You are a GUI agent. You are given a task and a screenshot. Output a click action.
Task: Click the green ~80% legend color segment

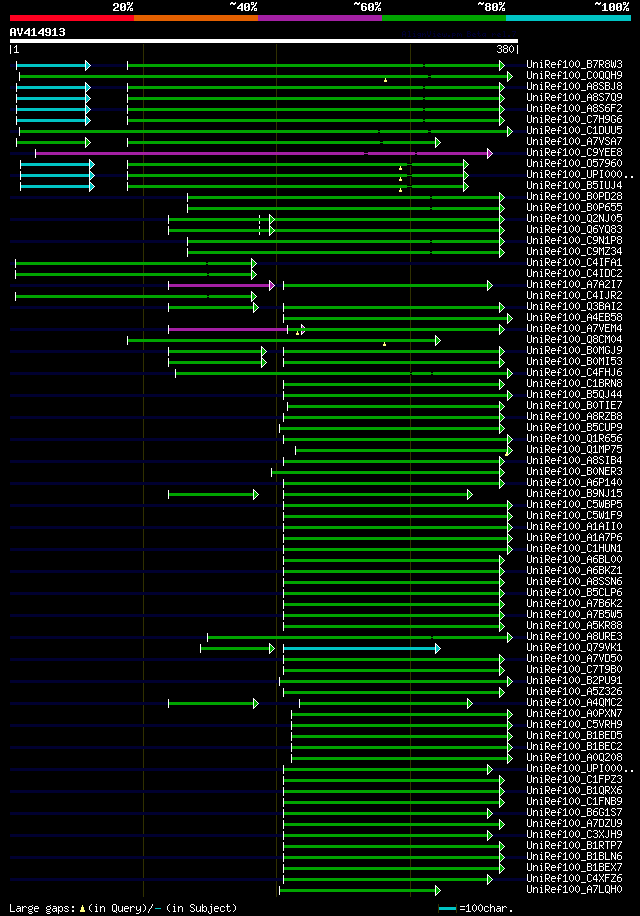point(444,18)
